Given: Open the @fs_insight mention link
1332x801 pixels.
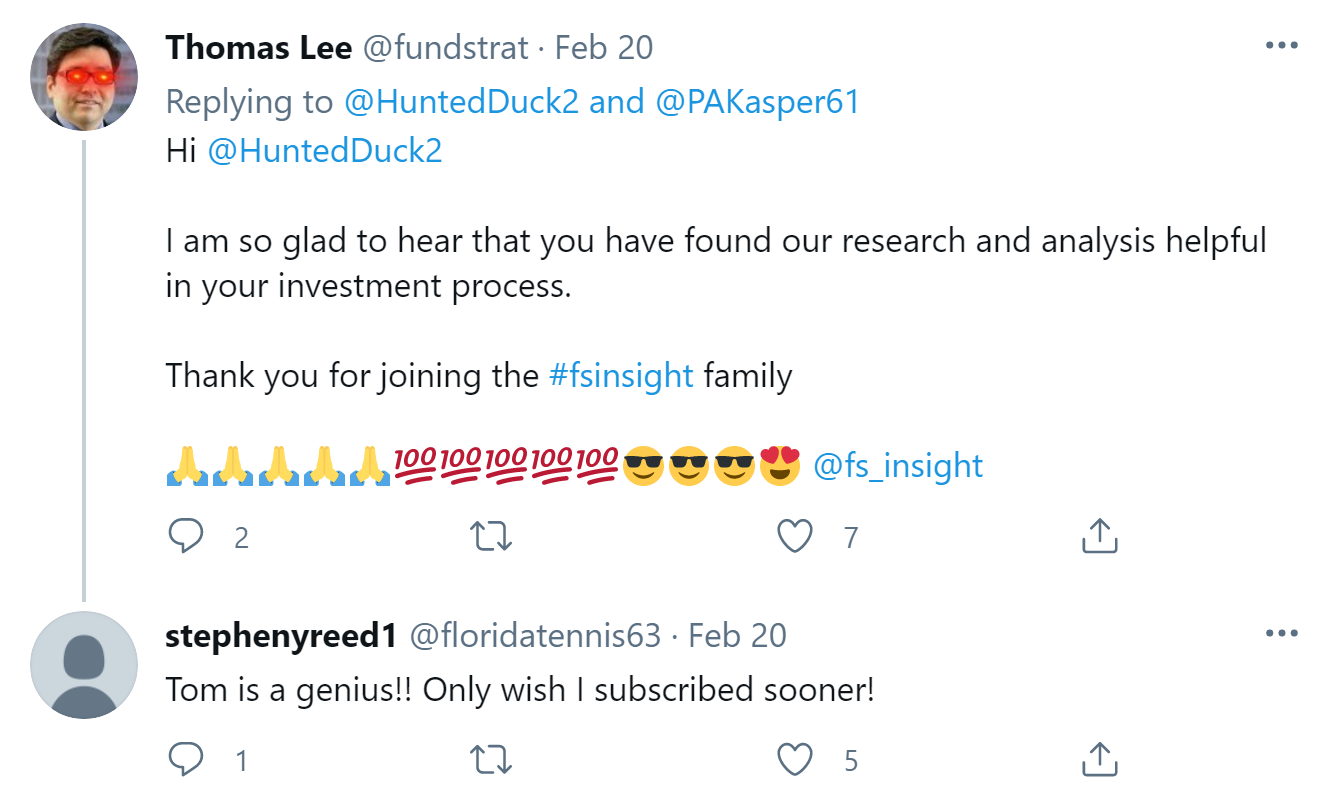Looking at the screenshot, I should 898,465.
